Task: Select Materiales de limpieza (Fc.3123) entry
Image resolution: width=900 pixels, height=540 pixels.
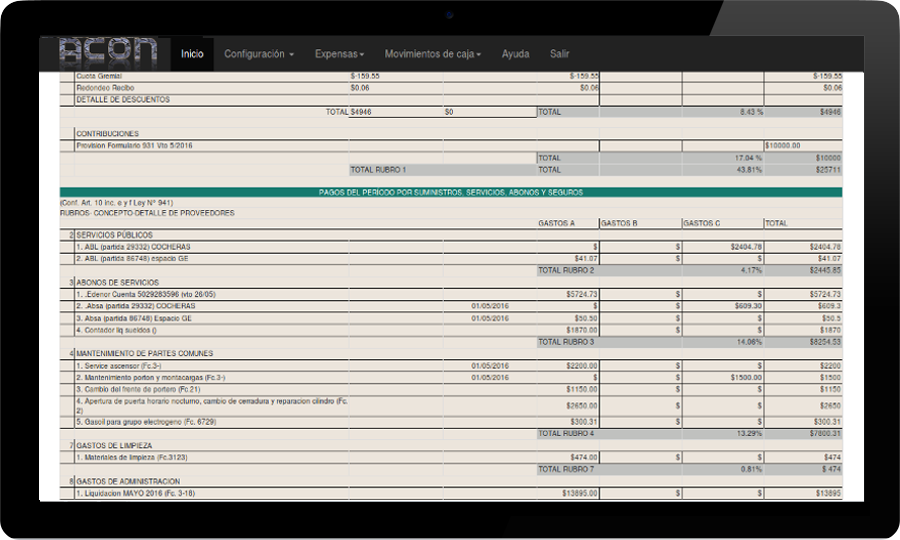Action: pos(132,457)
